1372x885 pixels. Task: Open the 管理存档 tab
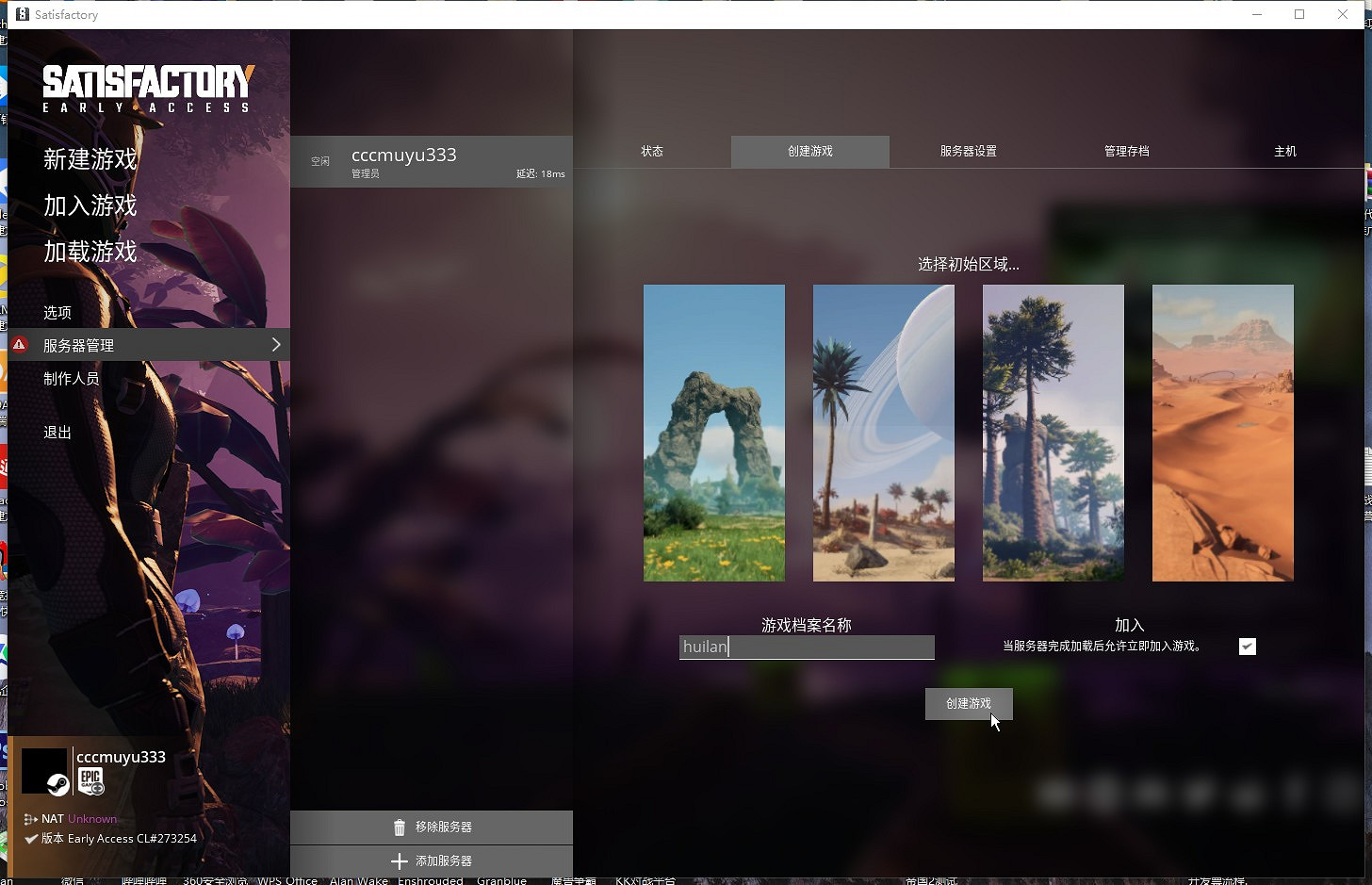point(1126,152)
